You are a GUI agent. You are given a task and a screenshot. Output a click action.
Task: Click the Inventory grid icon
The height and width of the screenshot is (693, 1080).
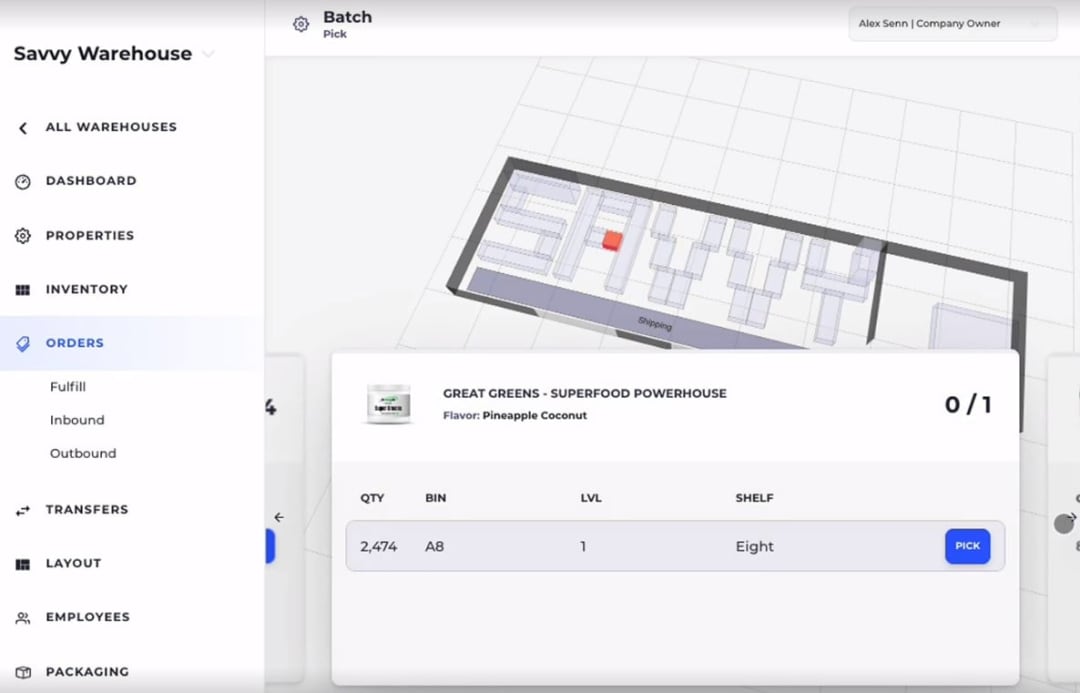[23, 290]
